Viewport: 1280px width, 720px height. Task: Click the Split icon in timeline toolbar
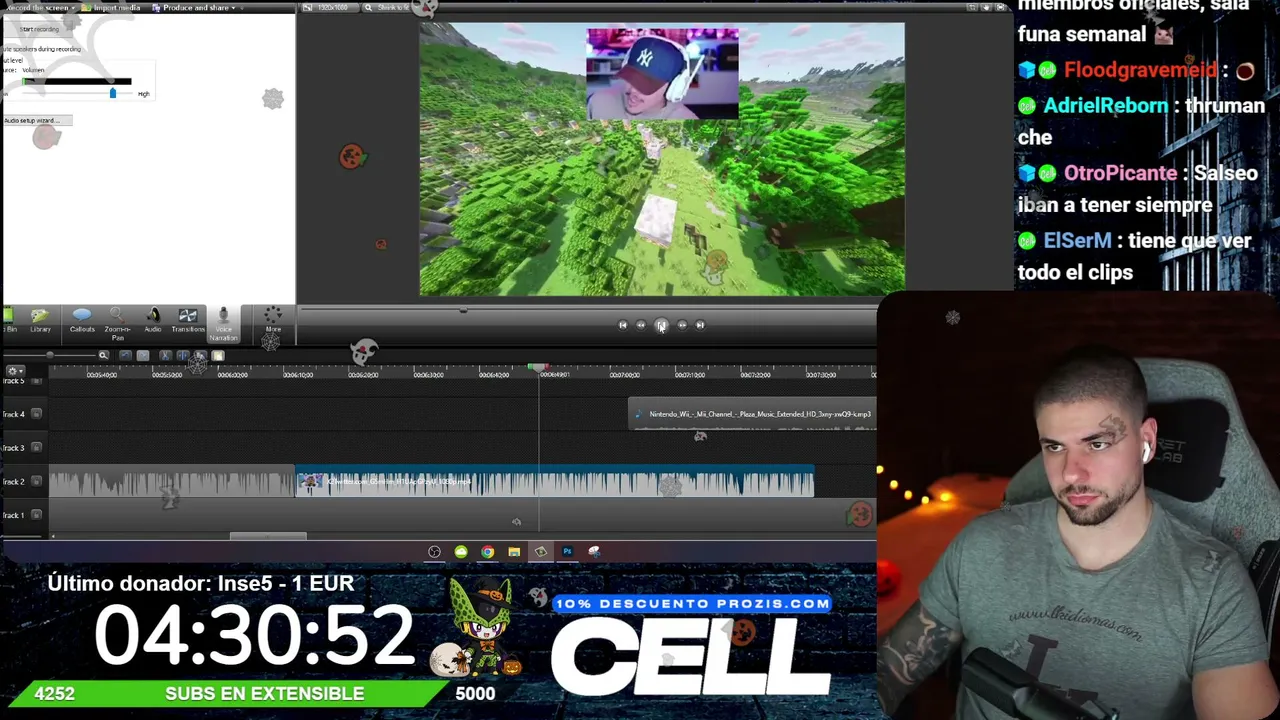point(182,355)
